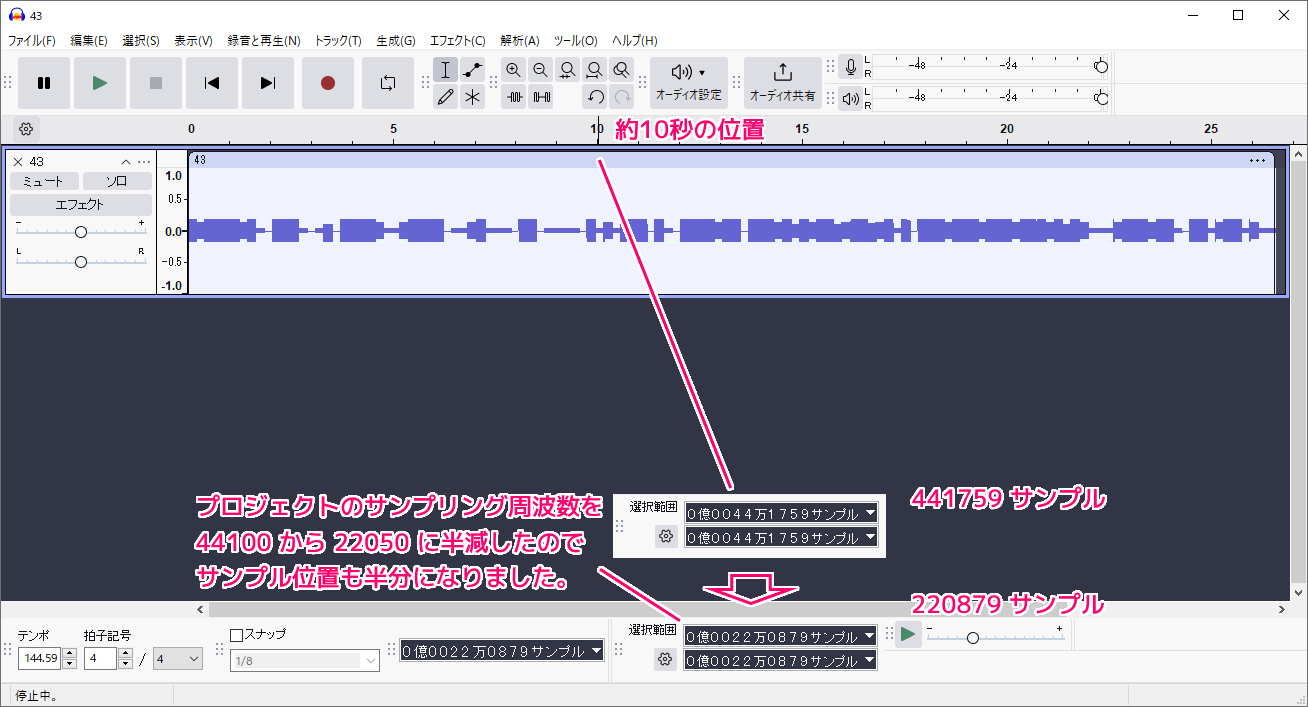Toggle the Loop button

pos(387,83)
